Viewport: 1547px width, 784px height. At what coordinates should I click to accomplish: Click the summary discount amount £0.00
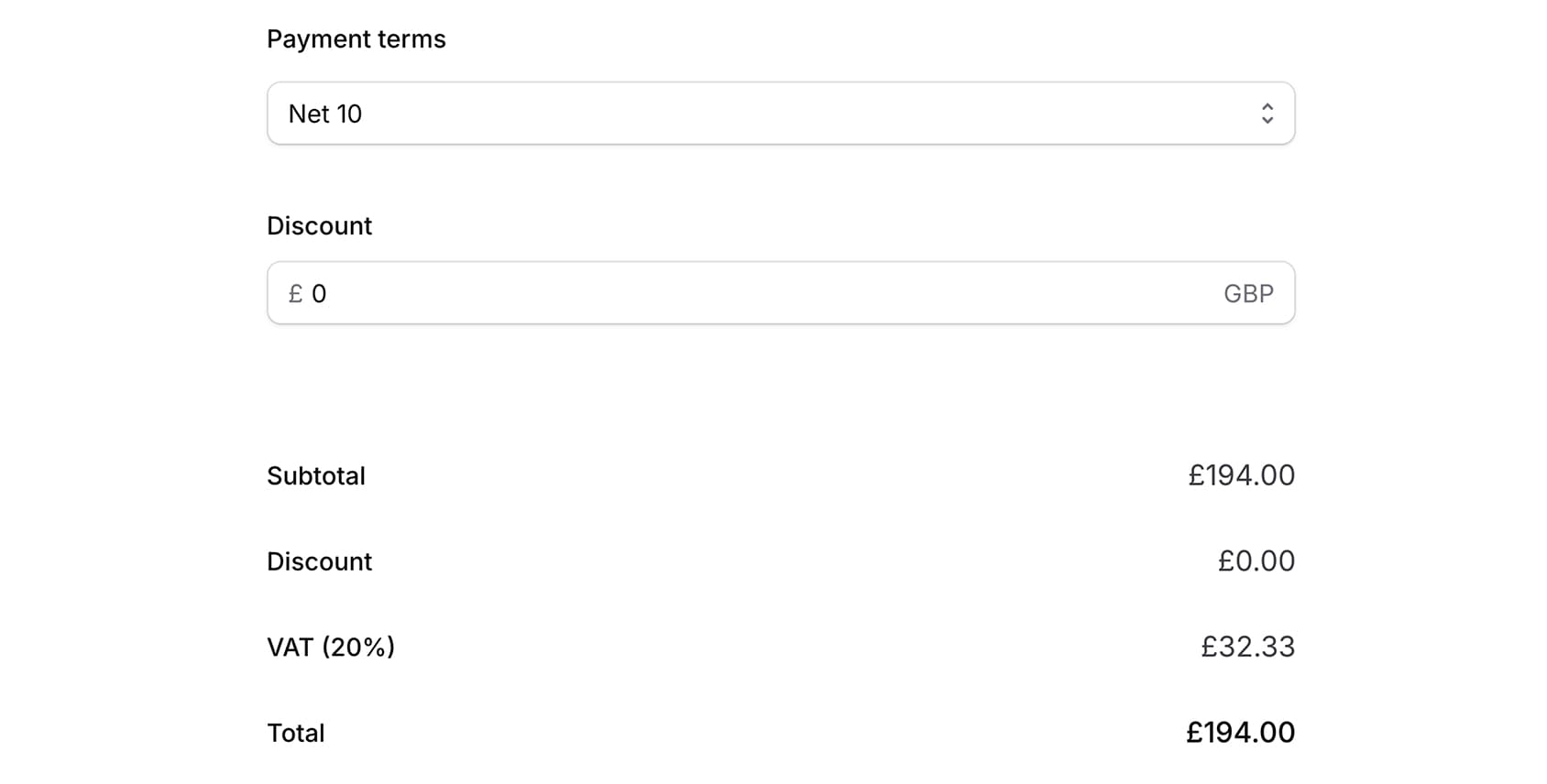click(x=1256, y=561)
